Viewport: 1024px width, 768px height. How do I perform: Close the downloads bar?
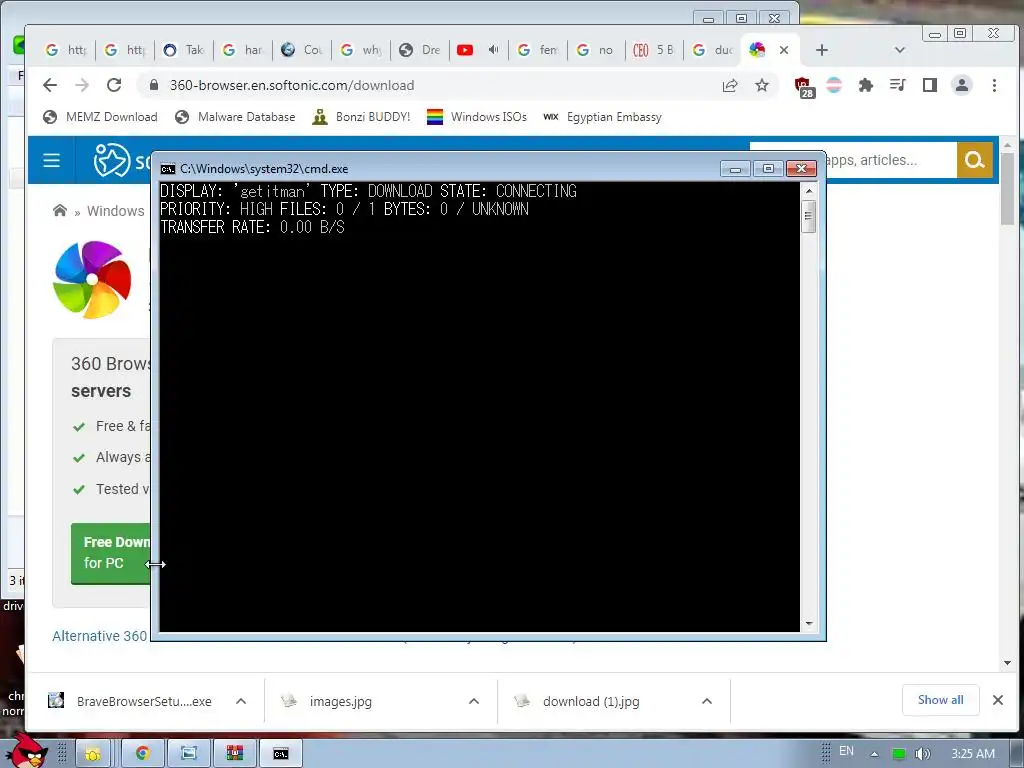click(x=998, y=700)
